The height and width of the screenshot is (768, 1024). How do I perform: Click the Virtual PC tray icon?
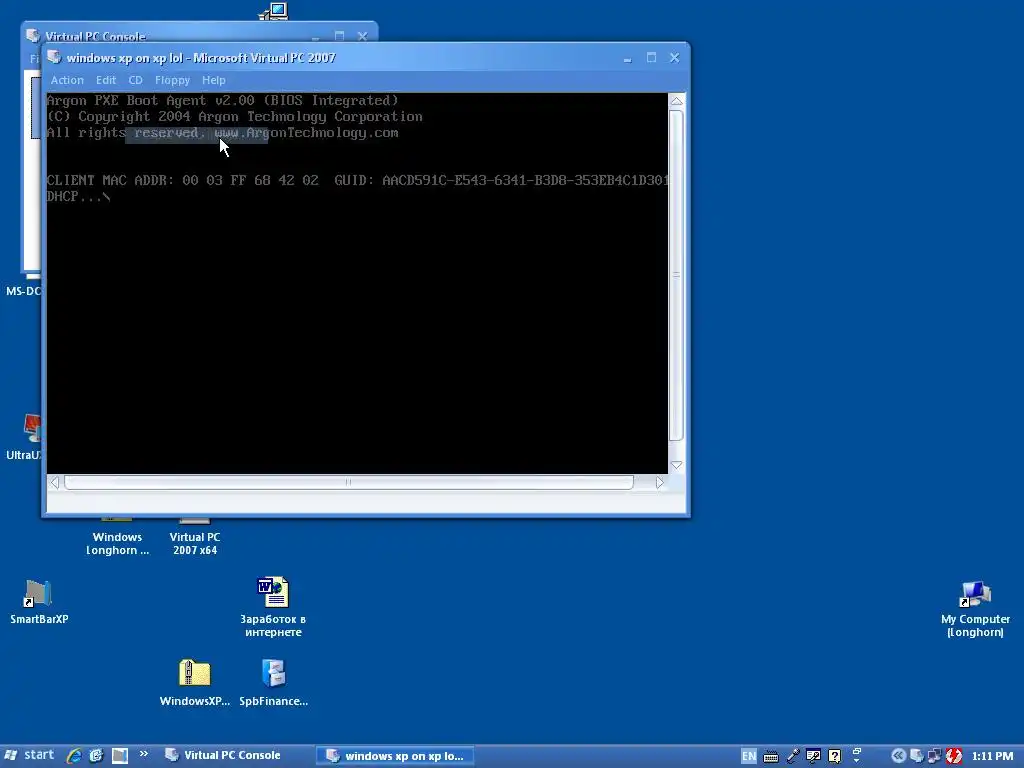916,756
